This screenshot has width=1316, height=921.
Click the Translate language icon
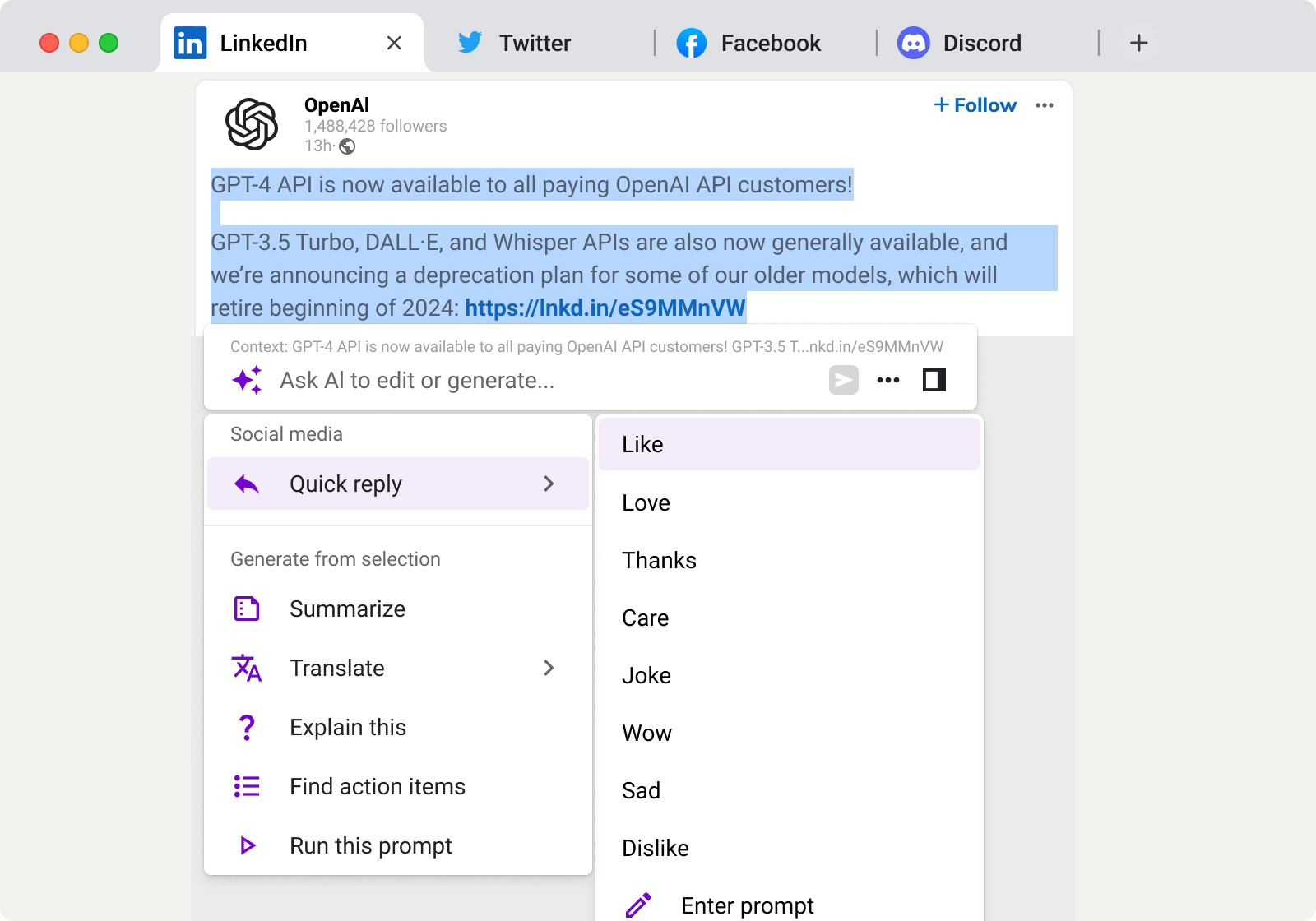[x=247, y=668]
